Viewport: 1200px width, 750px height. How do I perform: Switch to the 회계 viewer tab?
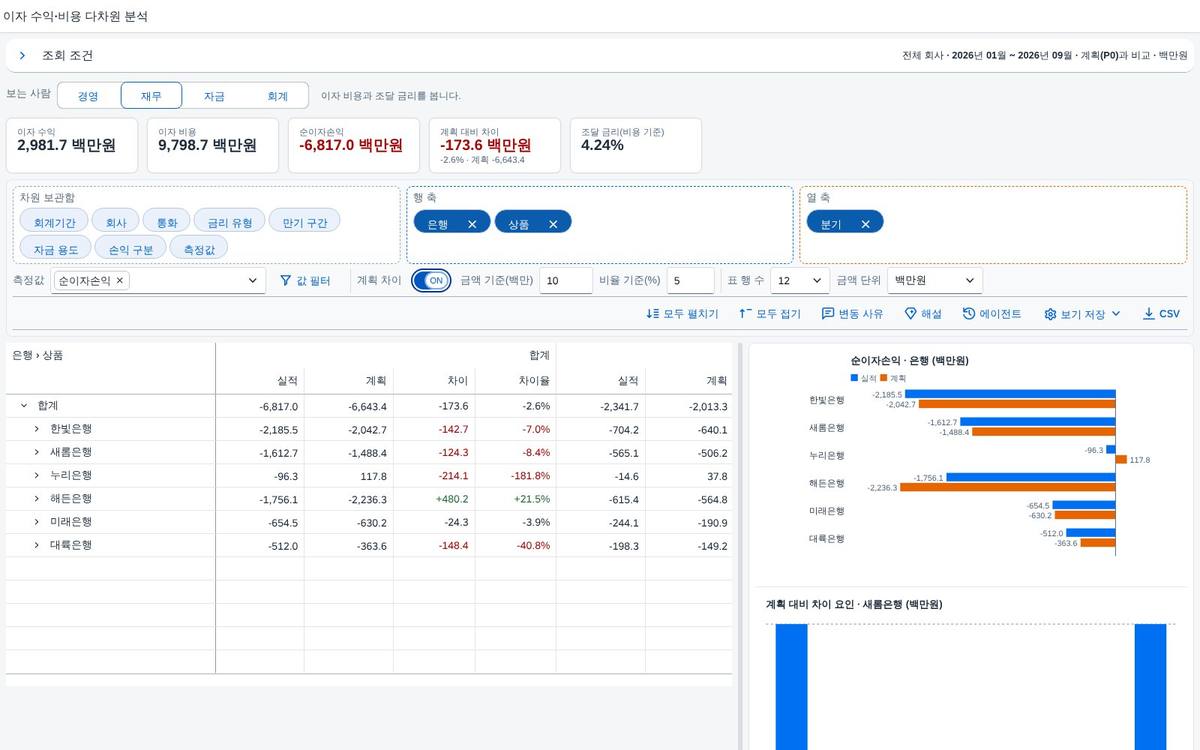[x=277, y=96]
